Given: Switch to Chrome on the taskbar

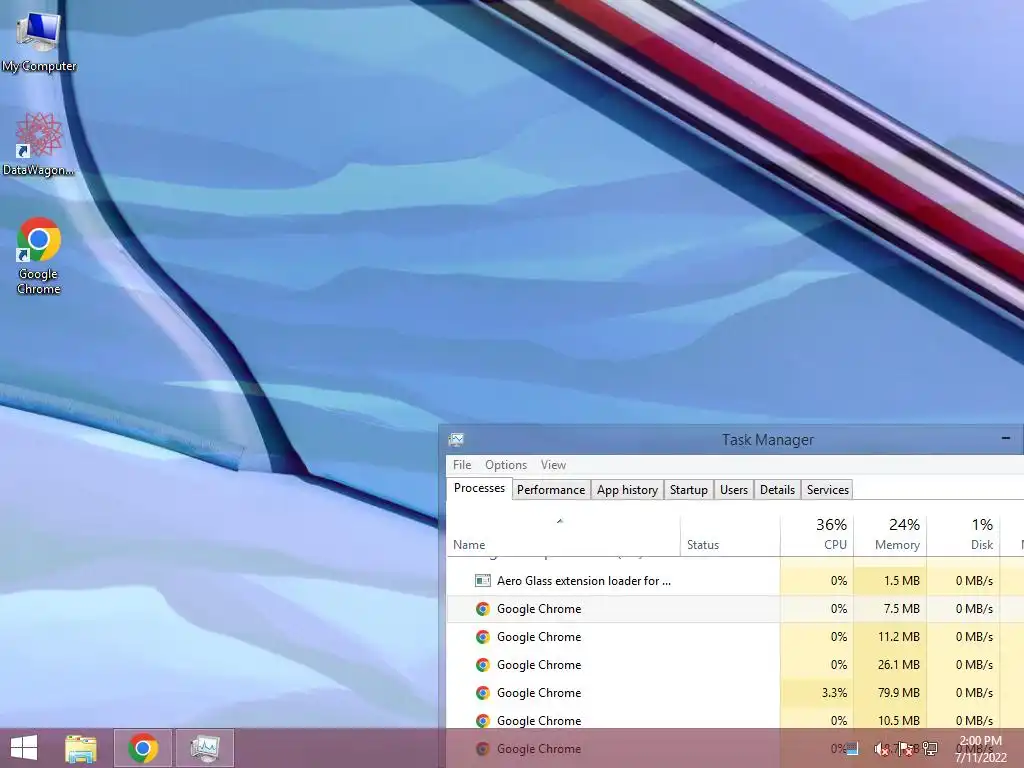Looking at the screenshot, I should (143, 748).
